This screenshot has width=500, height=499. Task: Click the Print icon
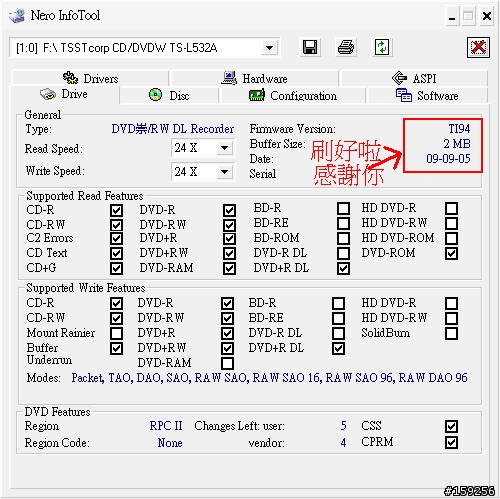tap(346, 47)
